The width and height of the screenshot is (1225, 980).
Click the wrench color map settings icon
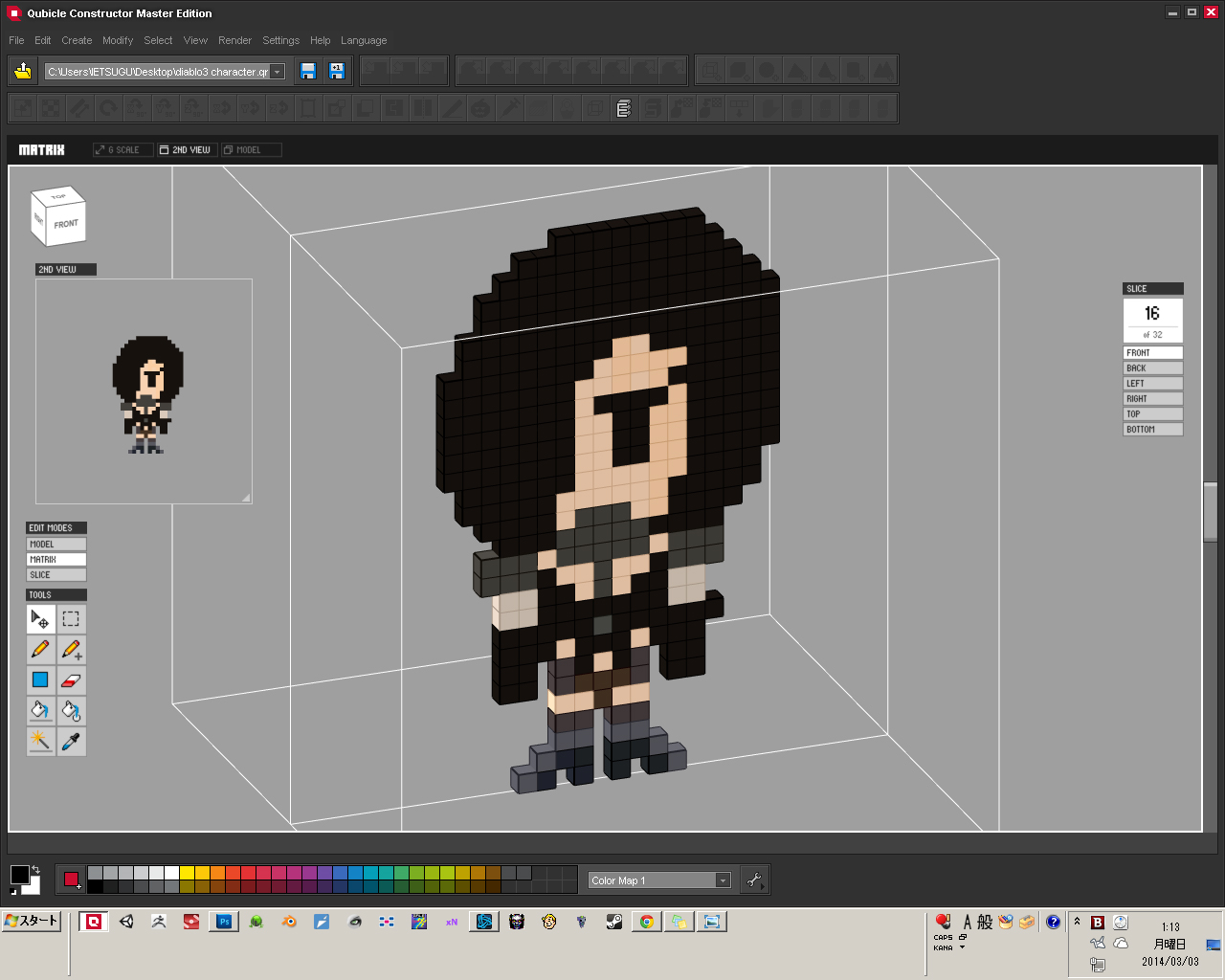click(x=754, y=880)
